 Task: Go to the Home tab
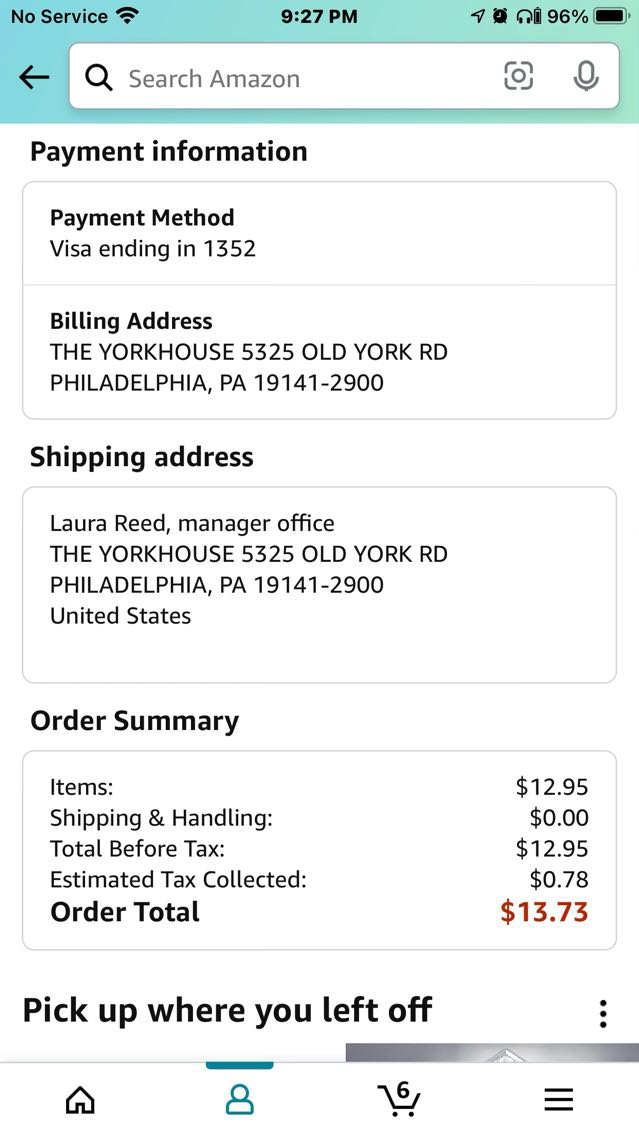[x=80, y=1100]
